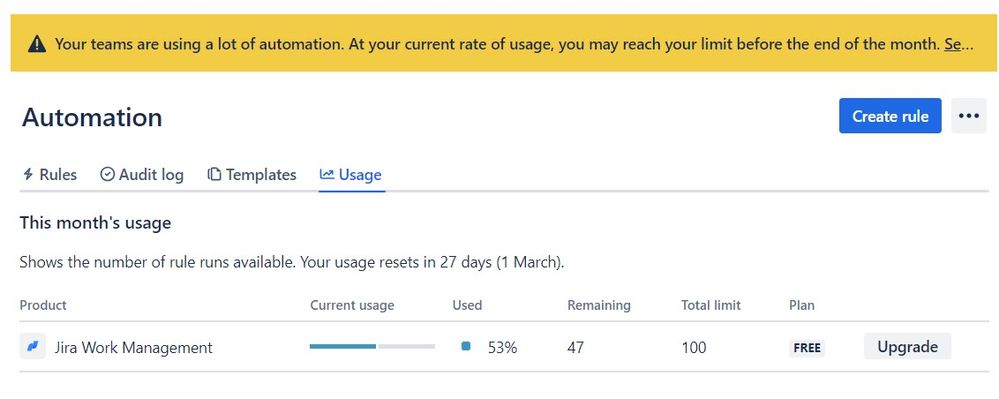The width and height of the screenshot is (999, 399).
Task: Click the Usage chart line icon
Action: [327, 174]
